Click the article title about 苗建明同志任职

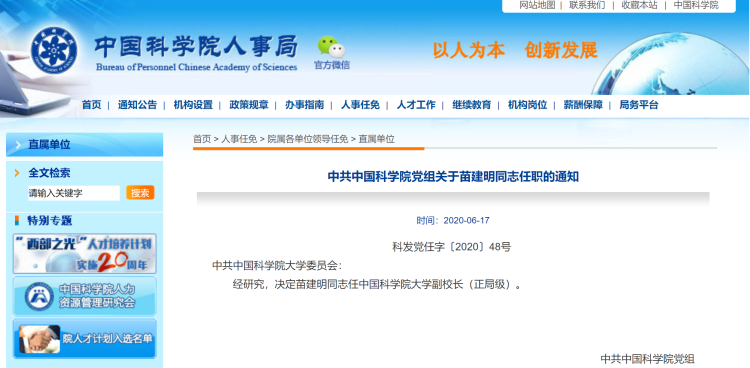(453, 177)
